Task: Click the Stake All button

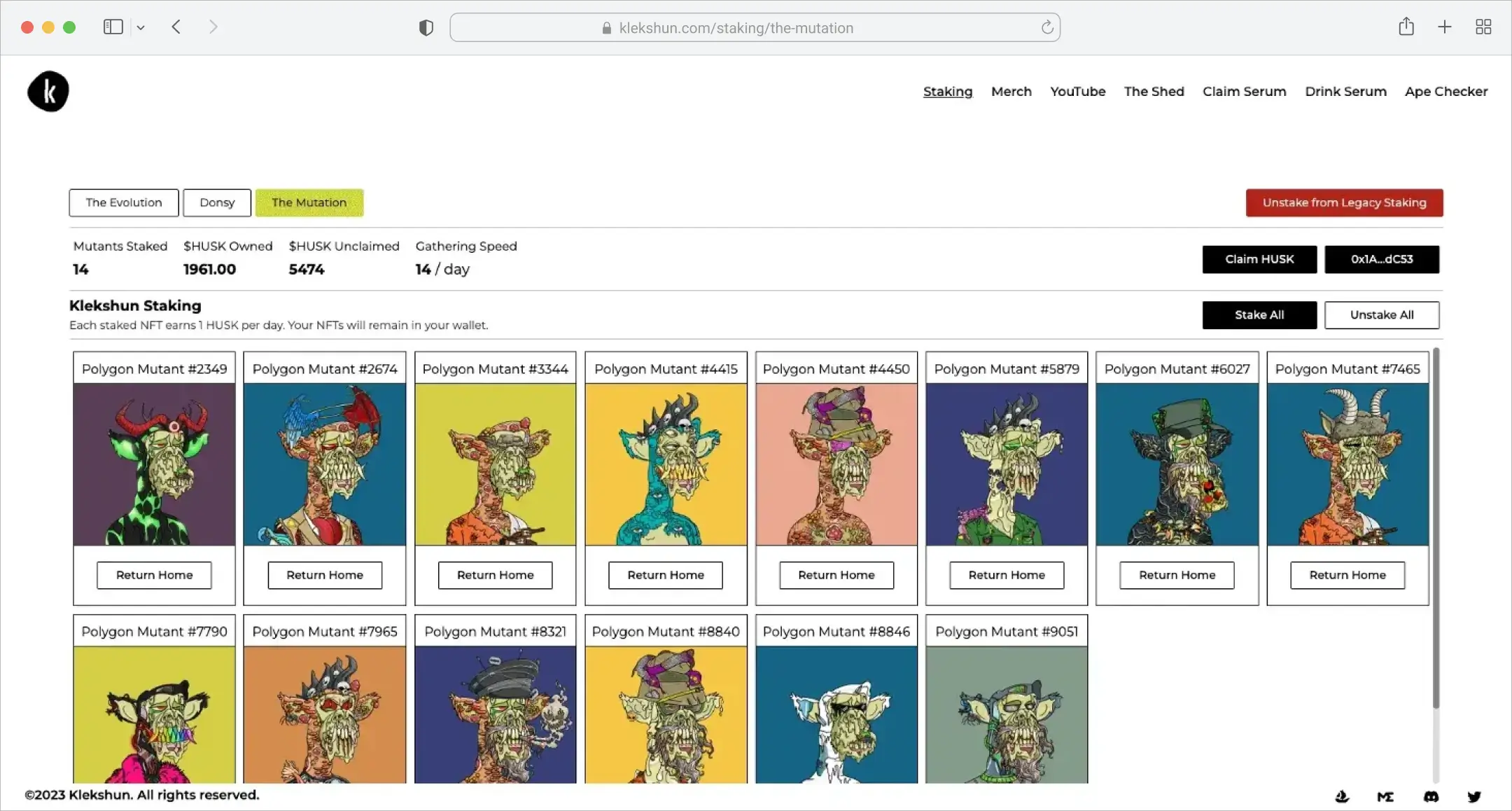Action: click(1259, 315)
